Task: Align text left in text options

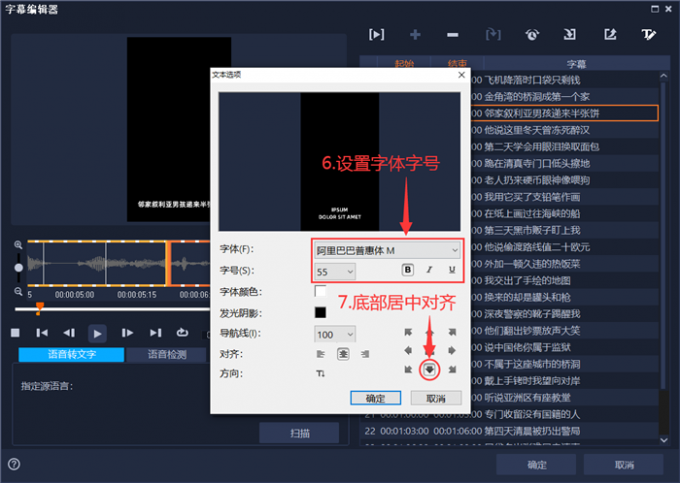Action: pos(320,354)
